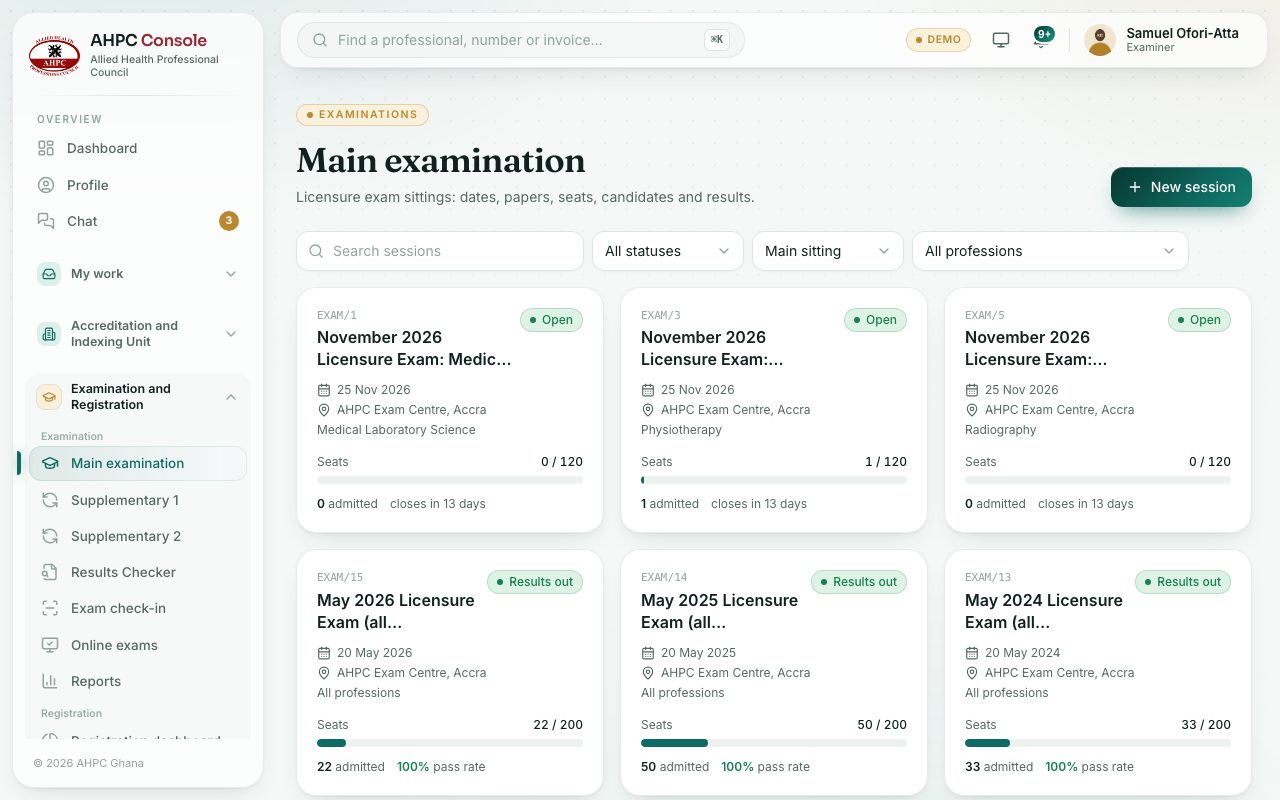Click Open status on EXAM/3 card
Viewport: 1280px width, 800px height.
pyautogui.click(x=875, y=320)
